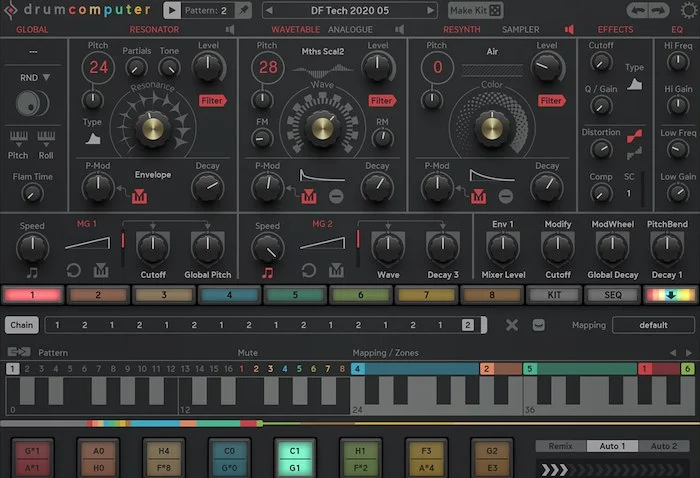Open settings via the gear icon
Screen dimensions: 700x478
click(689, 10)
